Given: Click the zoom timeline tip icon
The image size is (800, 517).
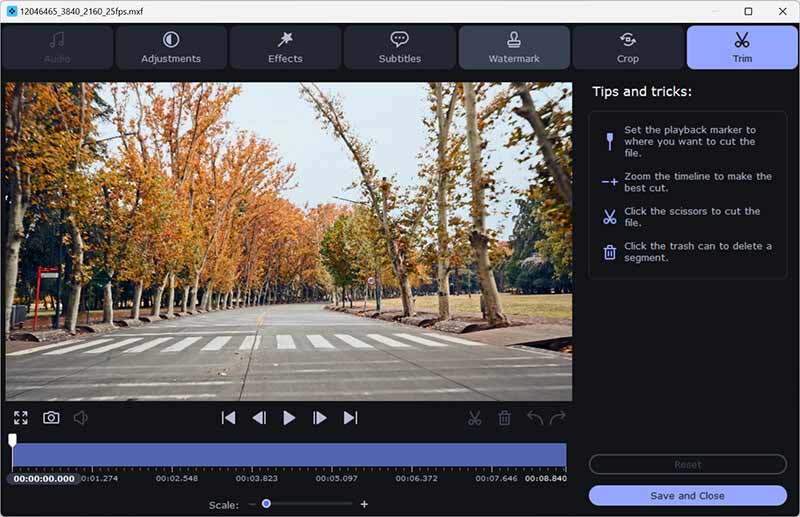Looking at the screenshot, I should click(x=610, y=182).
